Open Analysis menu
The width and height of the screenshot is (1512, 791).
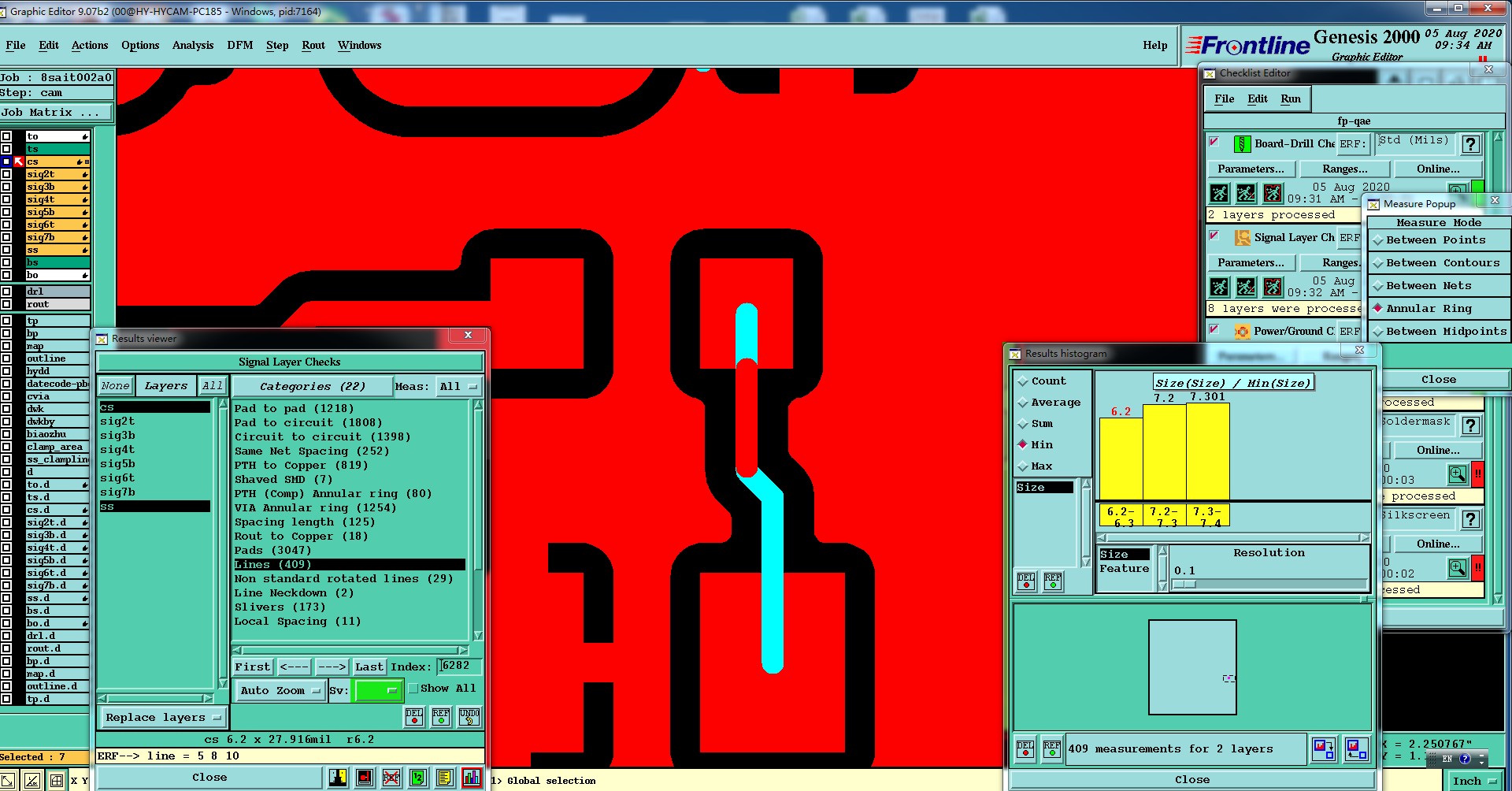click(x=193, y=46)
